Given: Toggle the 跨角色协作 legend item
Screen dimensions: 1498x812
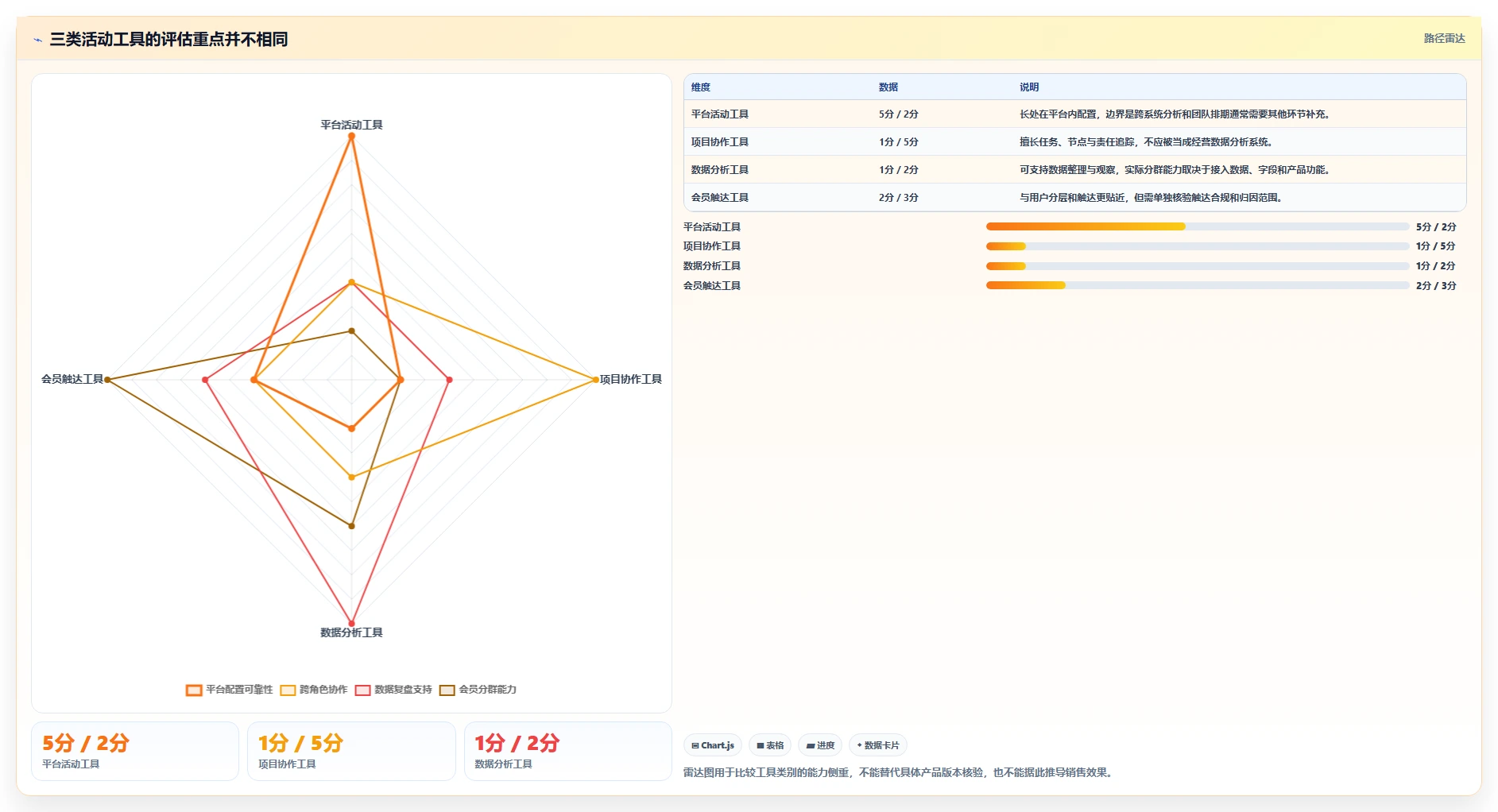Looking at the screenshot, I should (x=314, y=690).
